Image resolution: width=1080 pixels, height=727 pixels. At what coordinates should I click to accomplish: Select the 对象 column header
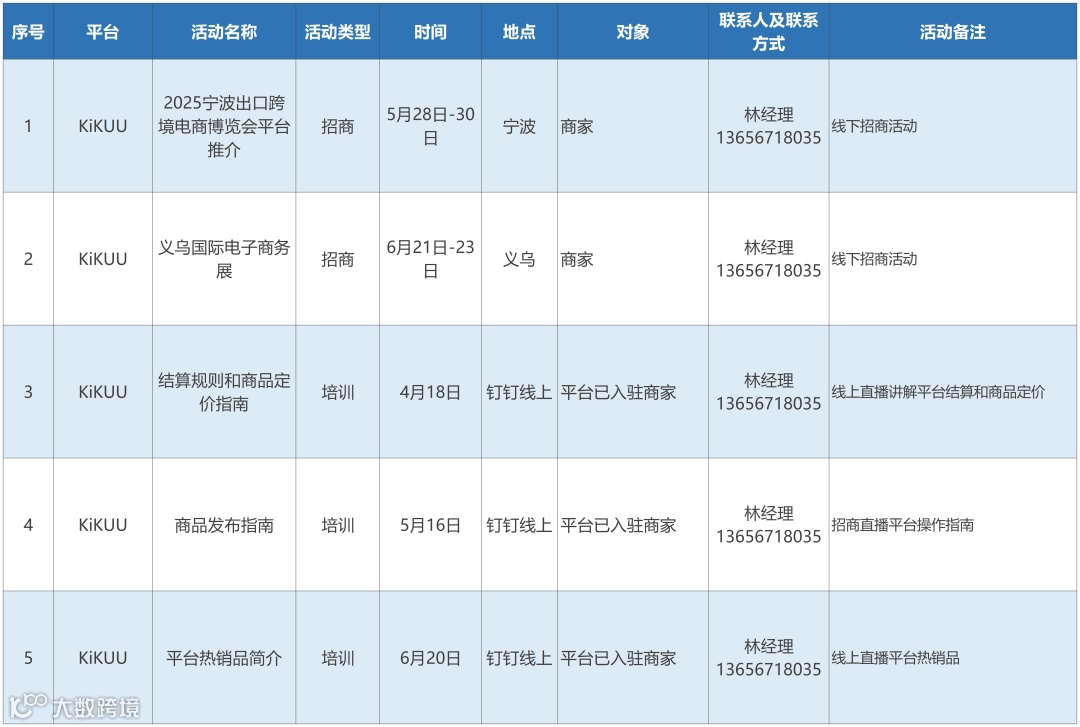coord(632,32)
